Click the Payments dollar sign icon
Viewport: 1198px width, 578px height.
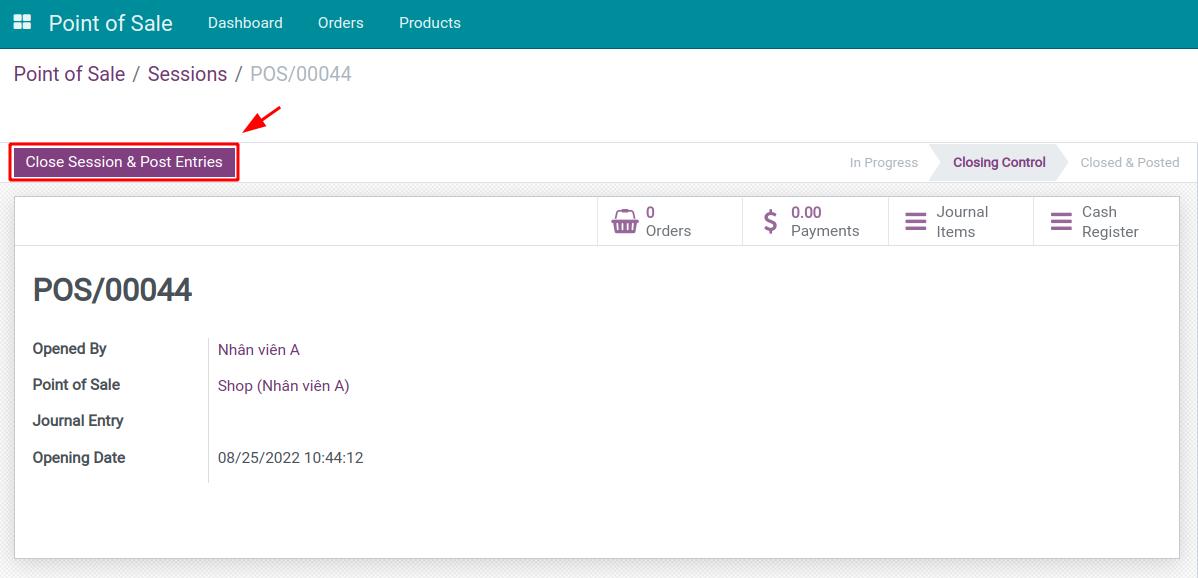[x=770, y=221]
